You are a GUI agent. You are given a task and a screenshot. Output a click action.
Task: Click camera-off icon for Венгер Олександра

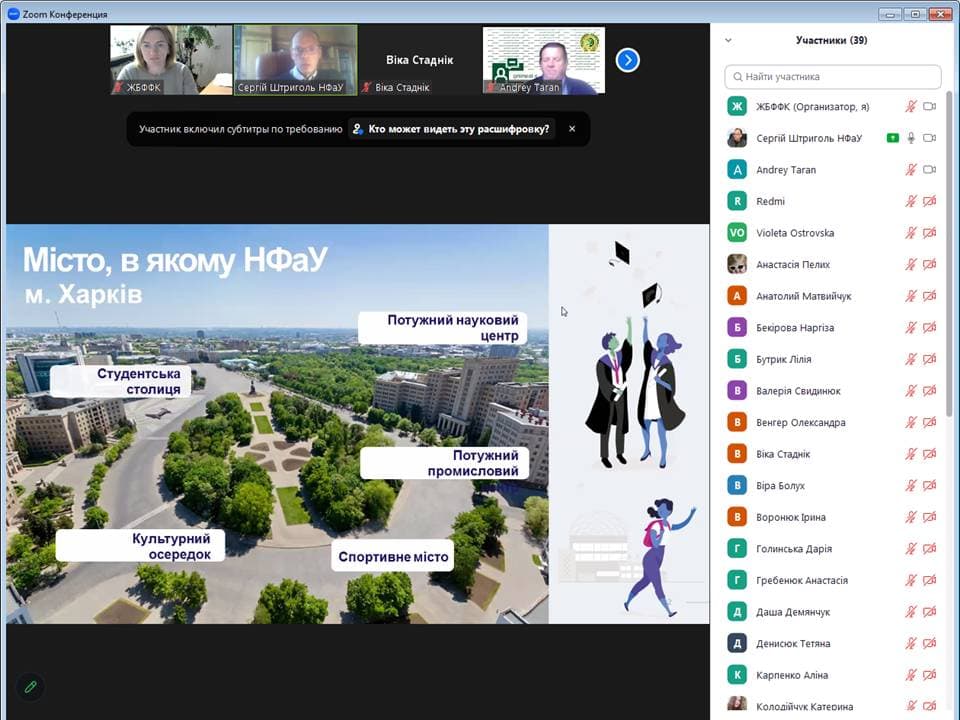pos(929,422)
